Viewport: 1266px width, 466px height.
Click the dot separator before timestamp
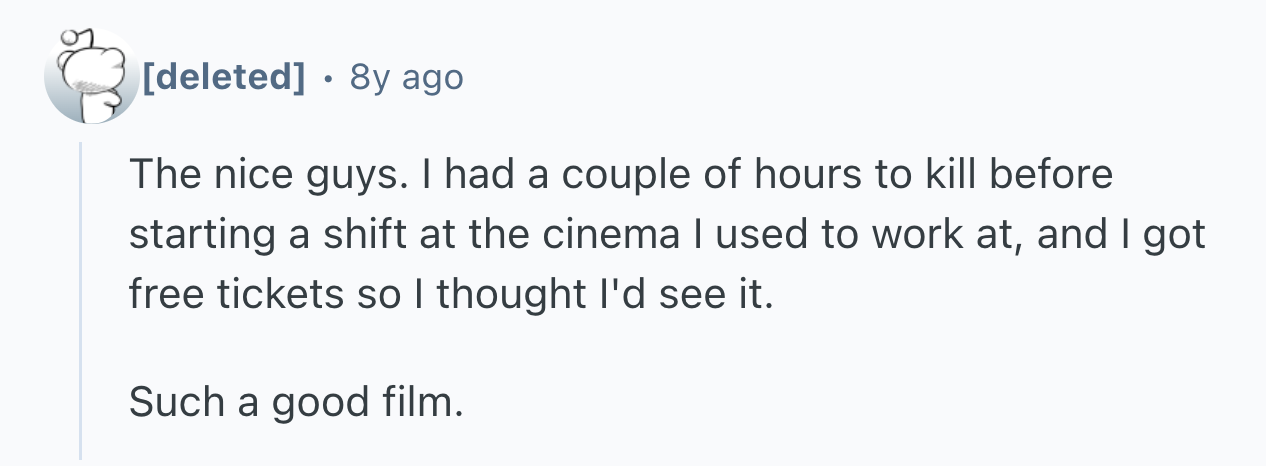pos(328,77)
